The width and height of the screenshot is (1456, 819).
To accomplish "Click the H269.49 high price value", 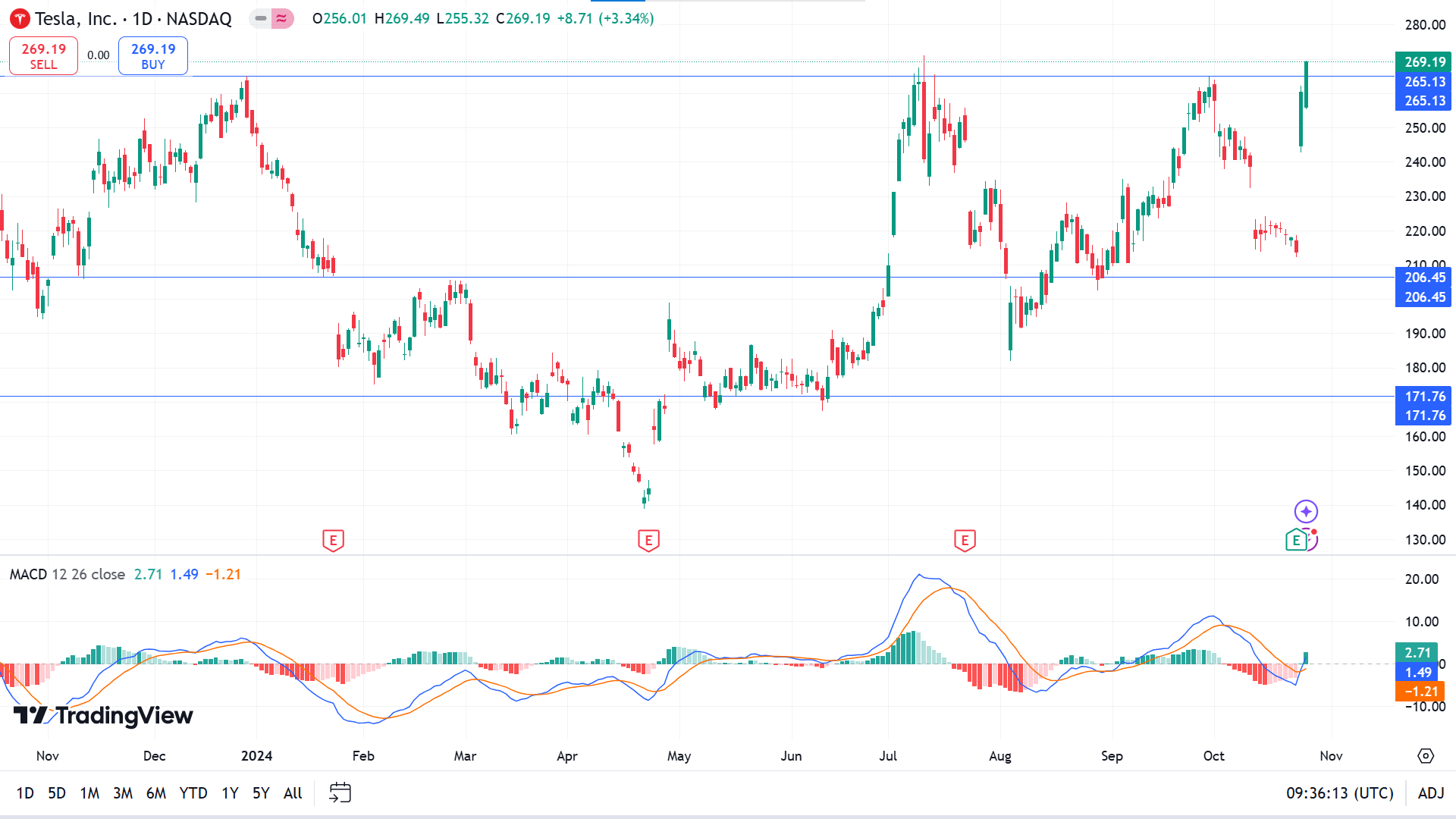I will pyautogui.click(x=402, y=18).
